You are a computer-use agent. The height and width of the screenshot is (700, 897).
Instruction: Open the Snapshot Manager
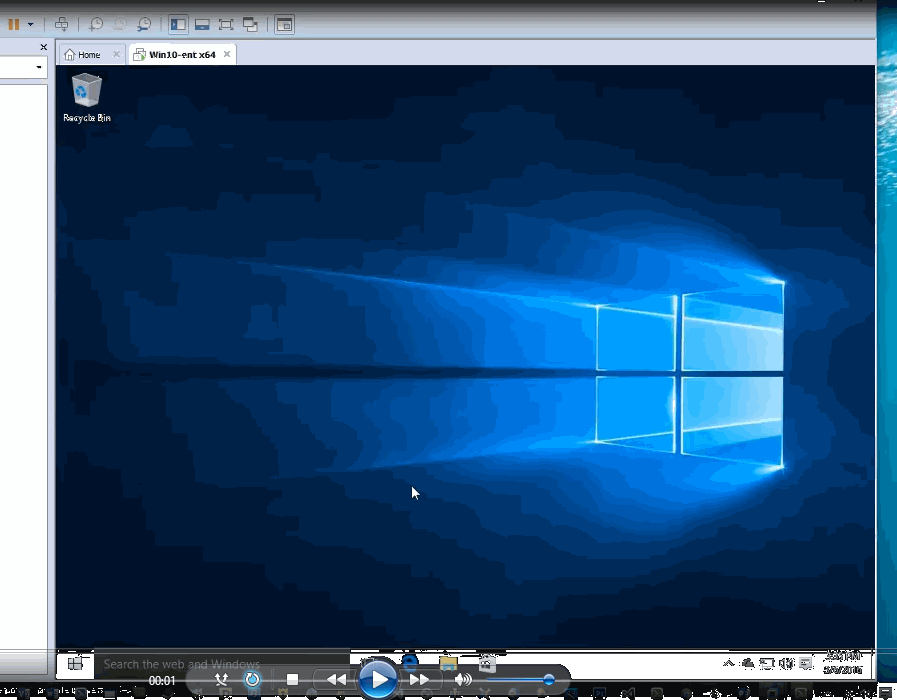tap(146, 24)
